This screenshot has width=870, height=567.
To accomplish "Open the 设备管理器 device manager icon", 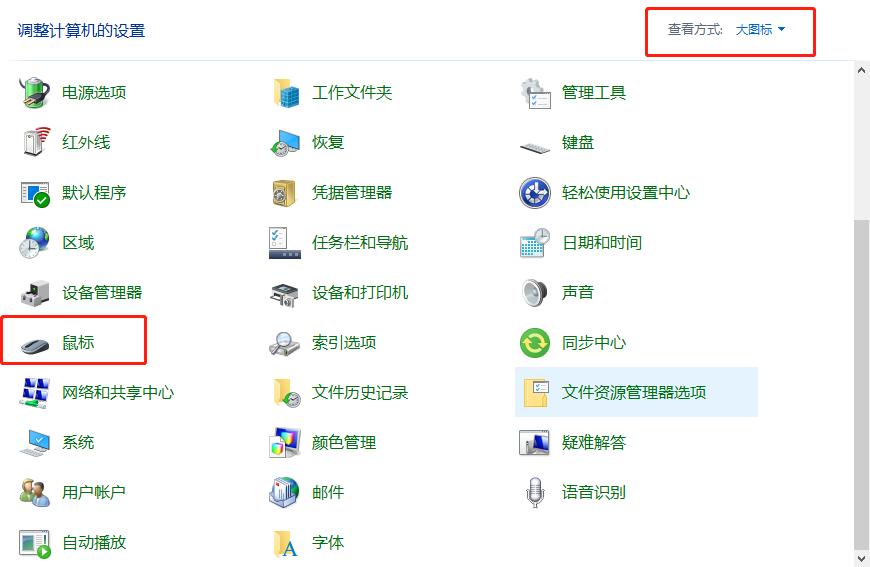I will (35, 292).
